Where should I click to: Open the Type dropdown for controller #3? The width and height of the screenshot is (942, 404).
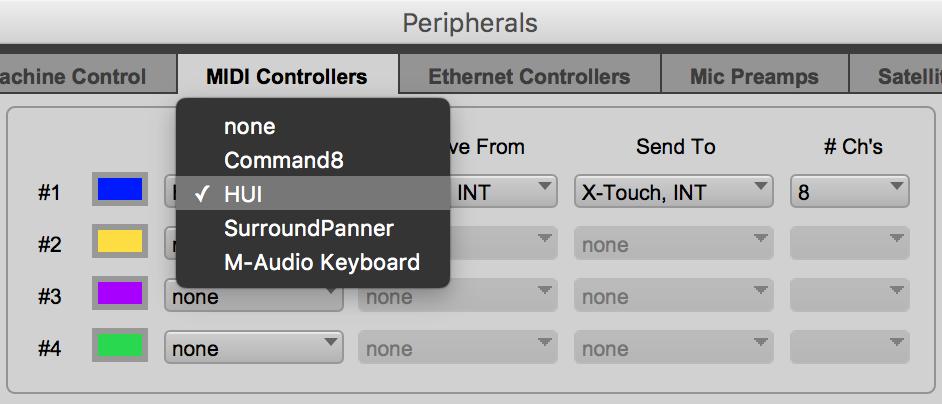point(254,296)
